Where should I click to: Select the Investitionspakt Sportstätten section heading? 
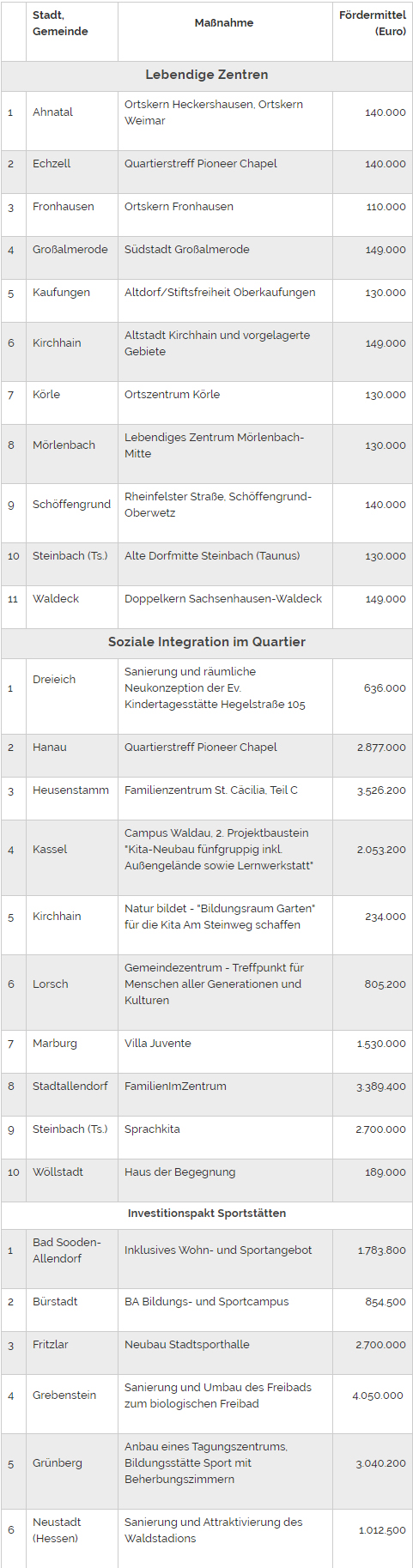coord(207,1214)
